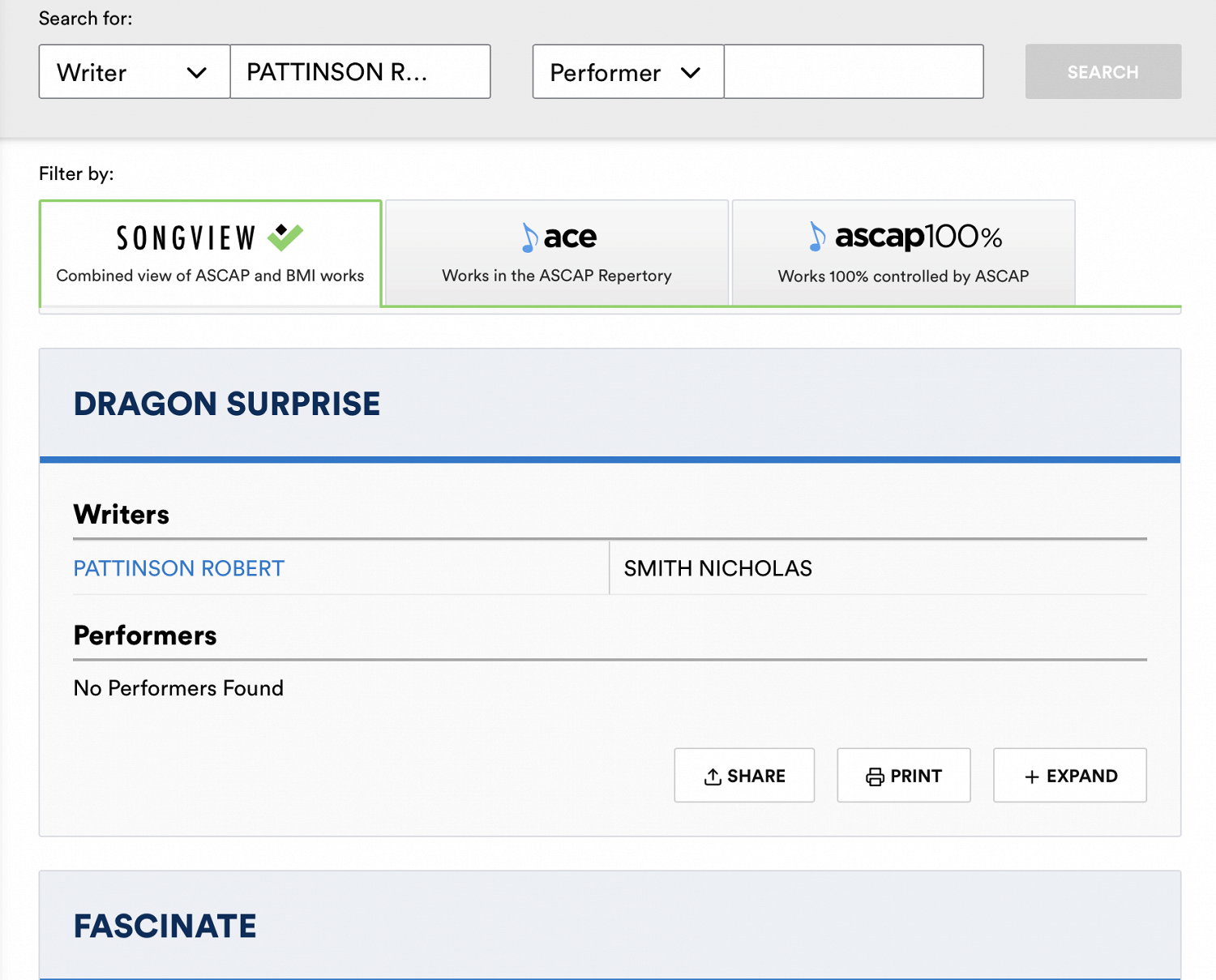Switch to the Songview combined view tab
1216x980 pixels.
(210, 254)
